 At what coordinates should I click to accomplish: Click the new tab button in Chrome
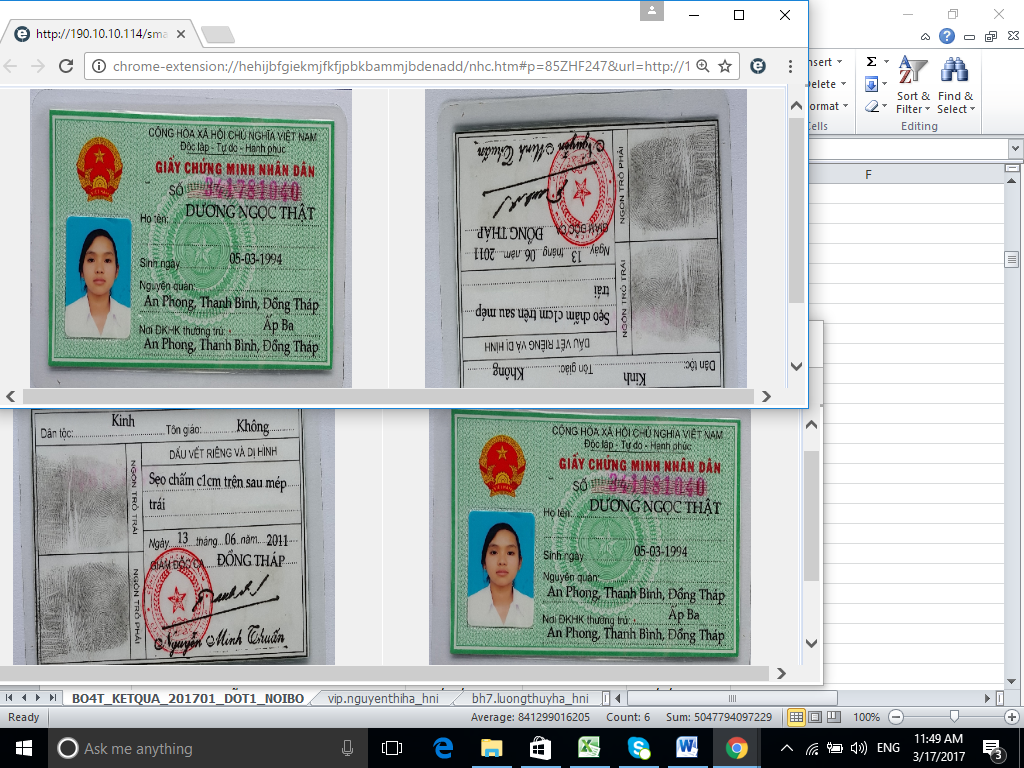[217, 35]
